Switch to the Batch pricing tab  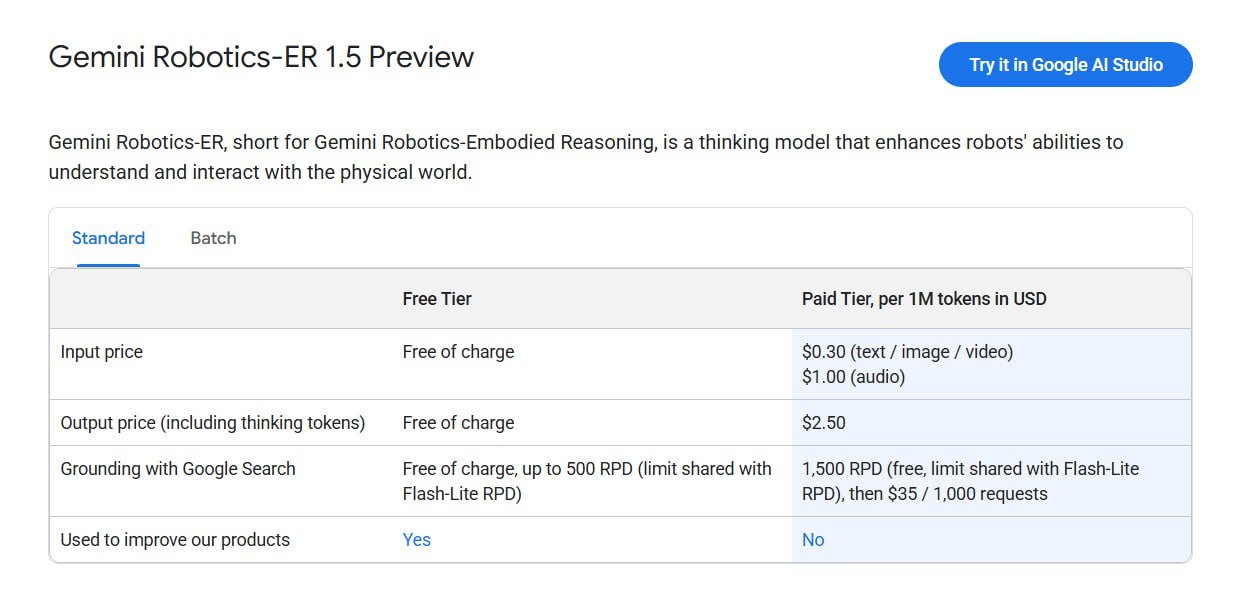click(213, 238)
